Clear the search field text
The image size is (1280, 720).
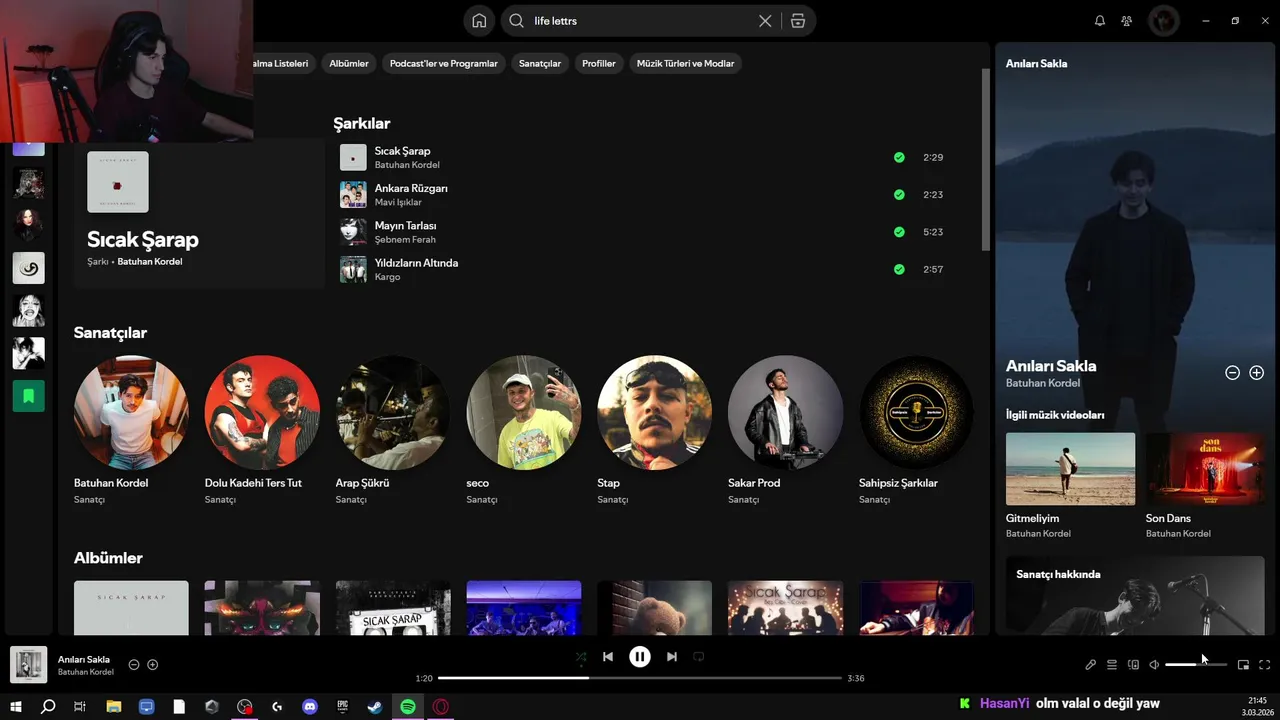pos(765,21)
